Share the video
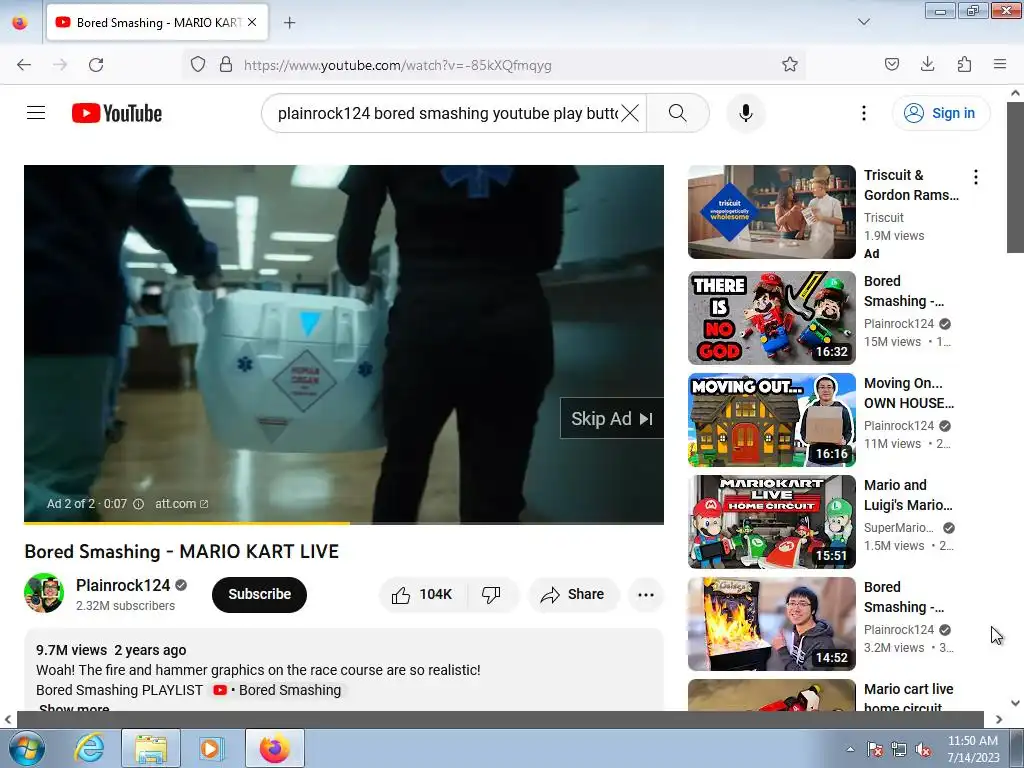This screenshot has height=768, width=1024. (573, 594)
